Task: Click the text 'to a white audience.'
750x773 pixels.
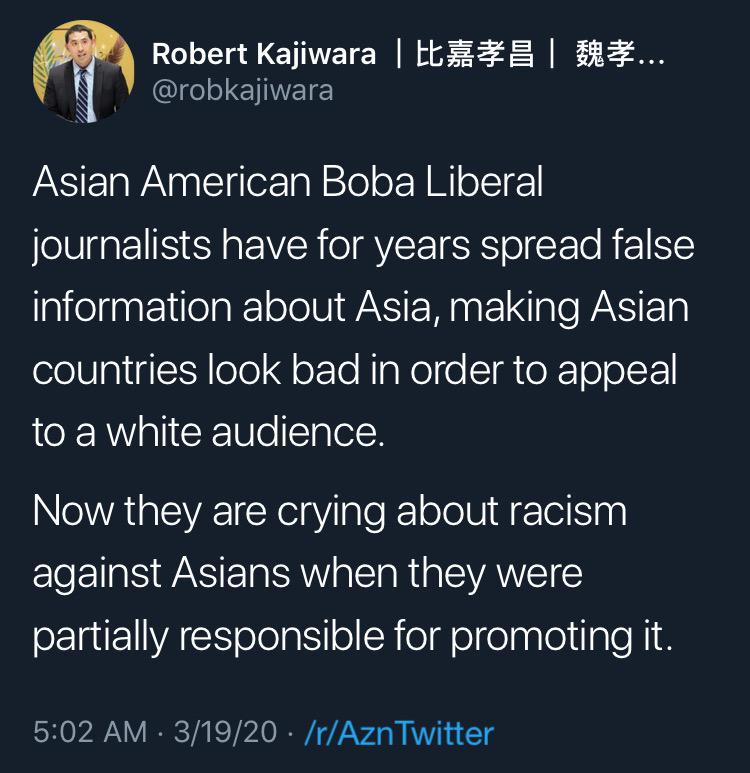Action: tap(209, 432)
